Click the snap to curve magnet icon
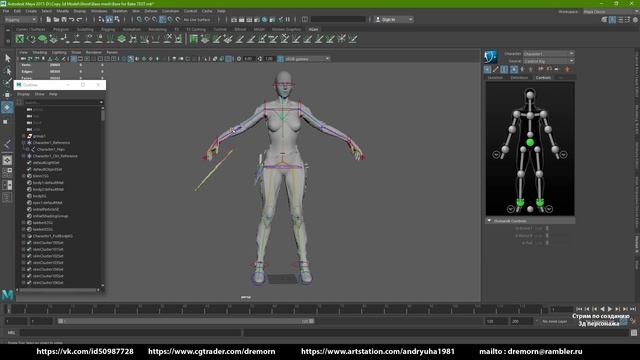The image size is (640, 360). point(147,19)
